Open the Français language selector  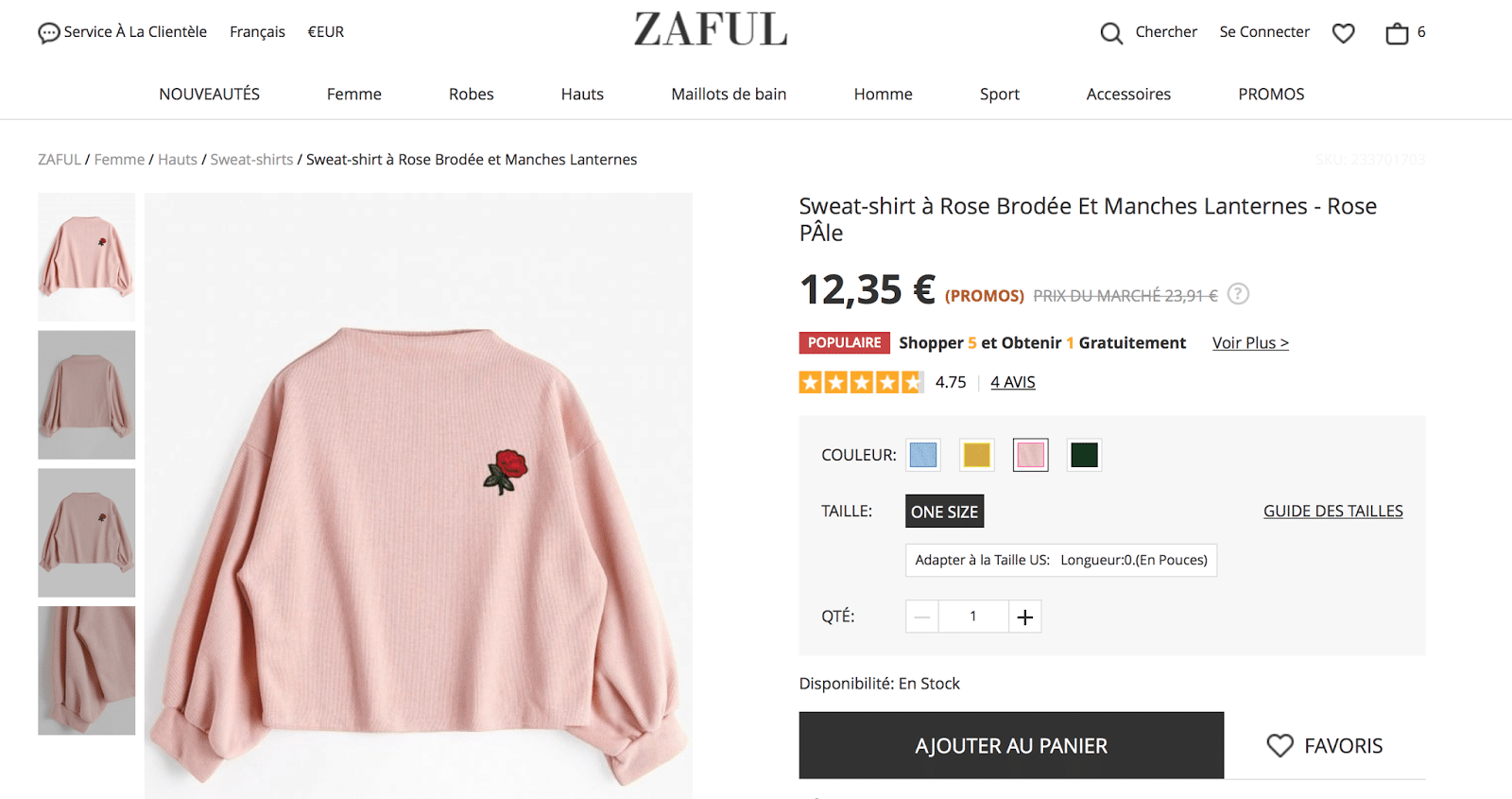(x=257, y=32)
